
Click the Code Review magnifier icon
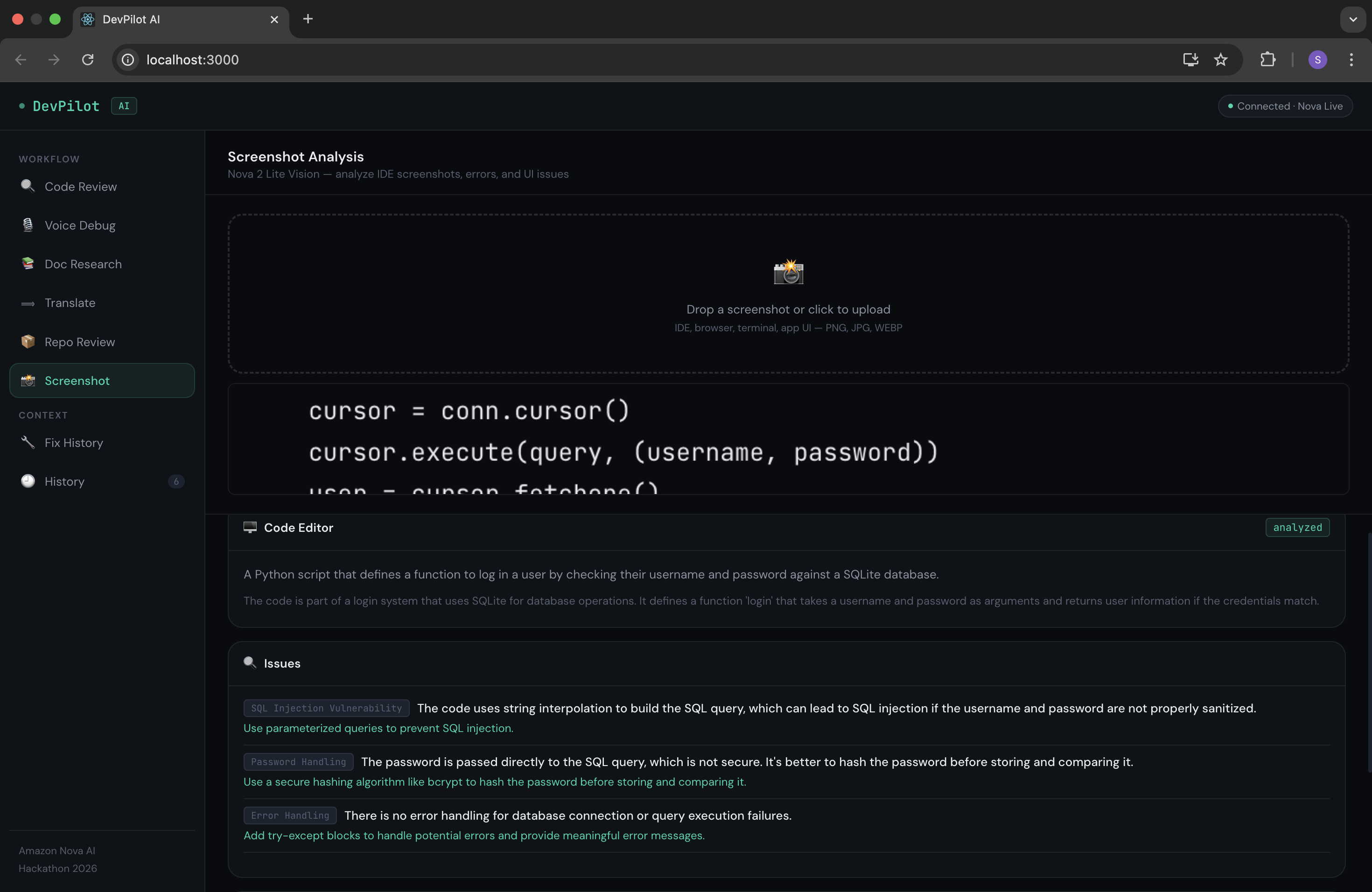click(27, 186)
